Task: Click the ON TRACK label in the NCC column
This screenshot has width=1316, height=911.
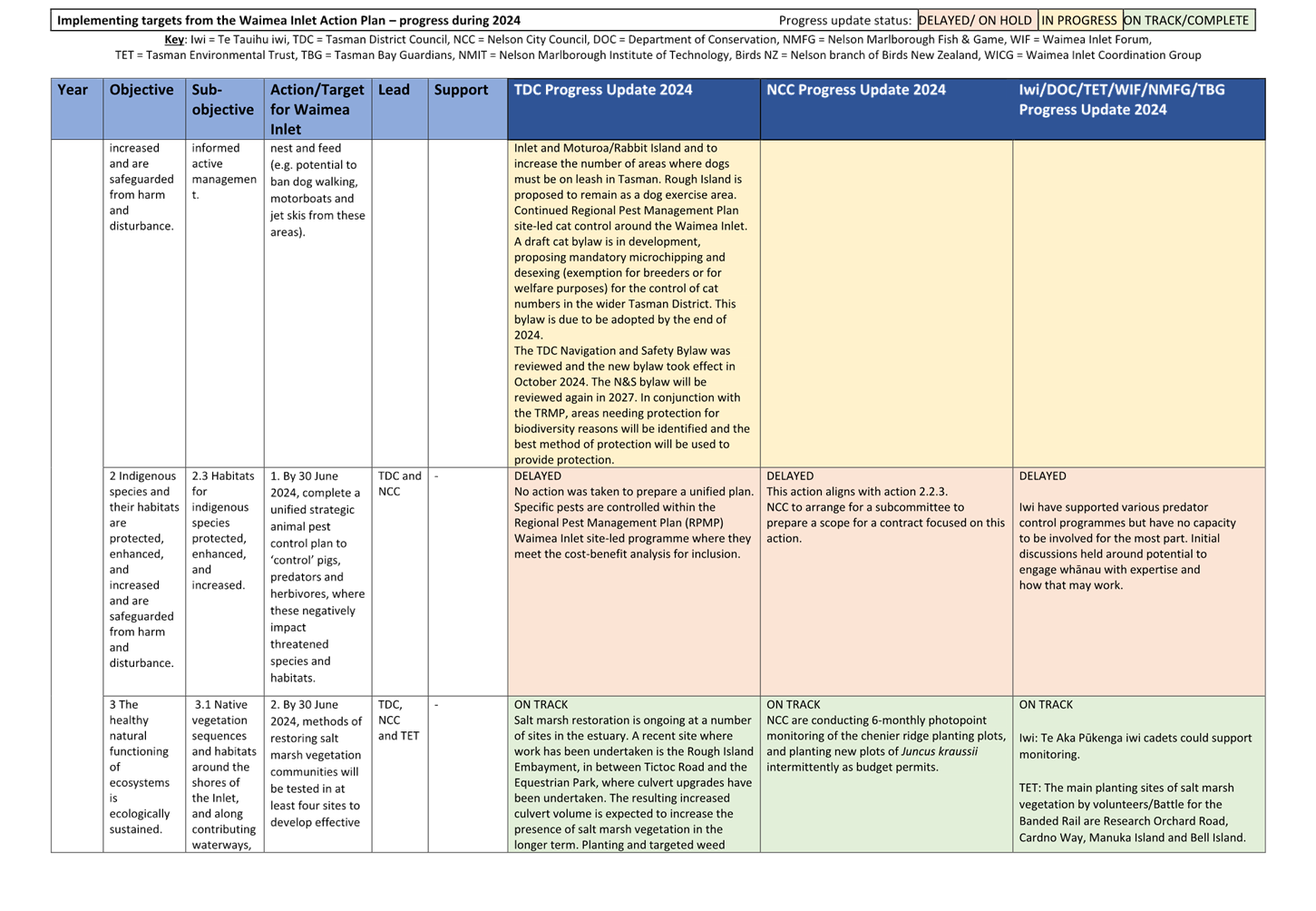Action: (x=794, y=704)
